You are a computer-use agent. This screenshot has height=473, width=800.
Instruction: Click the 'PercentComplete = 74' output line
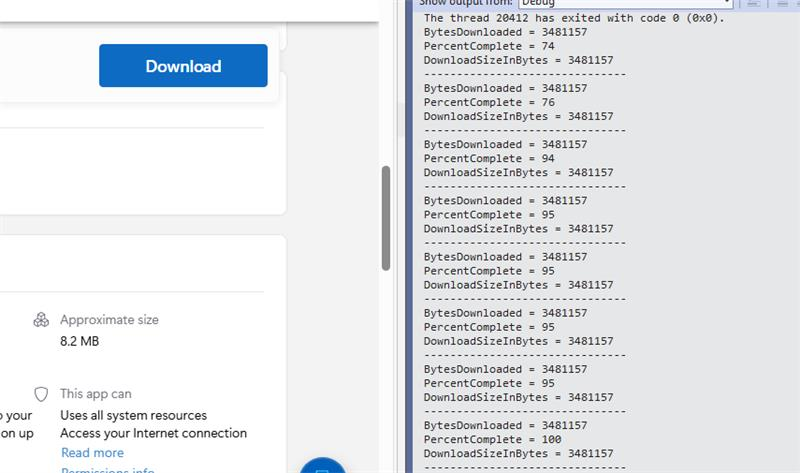pyautogui.click(x=489, y=46)
